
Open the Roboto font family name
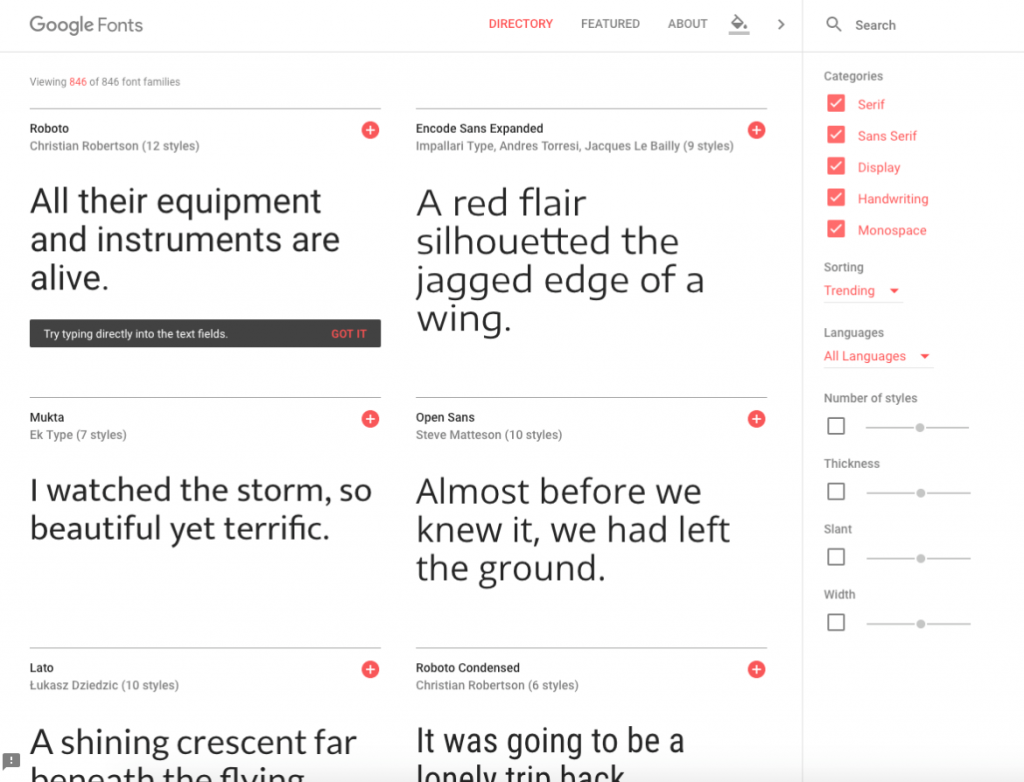pyautogui.click(x=49, y=129)
